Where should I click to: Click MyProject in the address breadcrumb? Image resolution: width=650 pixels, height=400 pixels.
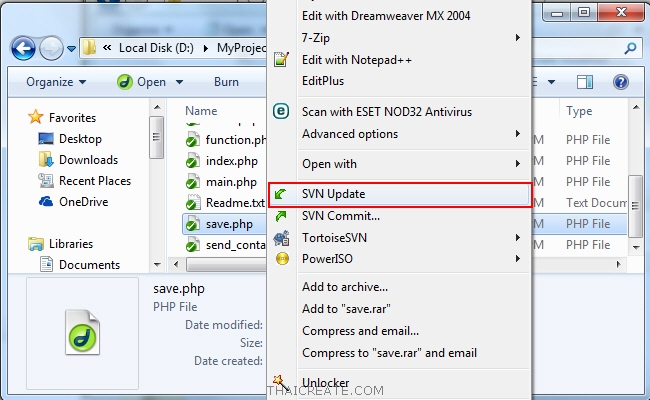tap(241, 48)
